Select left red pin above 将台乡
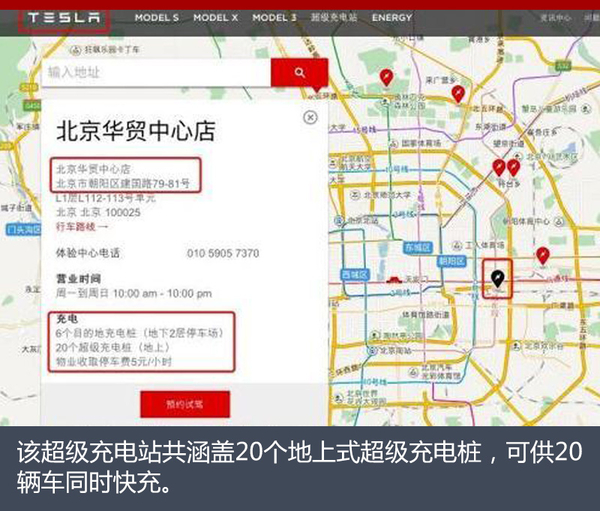Viewport: 600px width, 511px height. [x=499, y=168]
